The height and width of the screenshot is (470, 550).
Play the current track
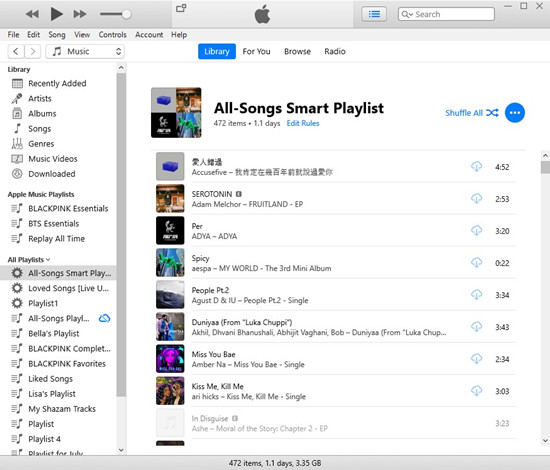56,14
